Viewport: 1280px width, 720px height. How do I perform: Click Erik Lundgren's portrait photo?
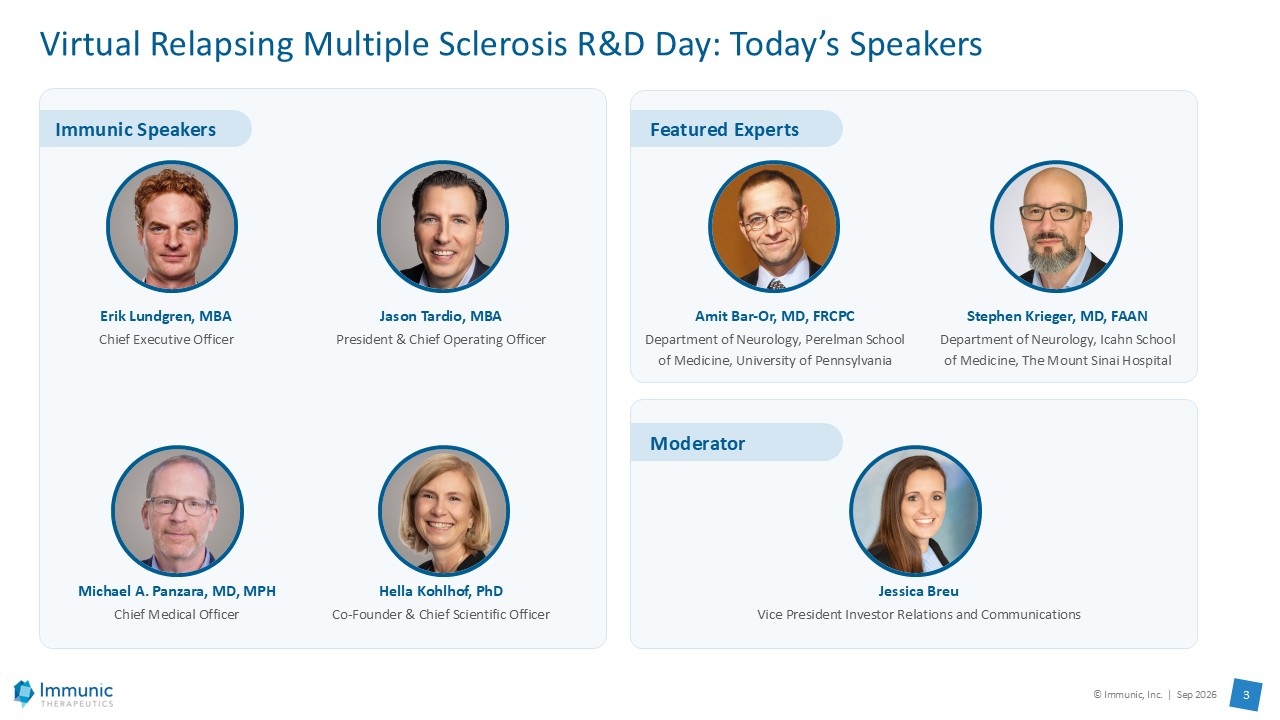(172, 226)
